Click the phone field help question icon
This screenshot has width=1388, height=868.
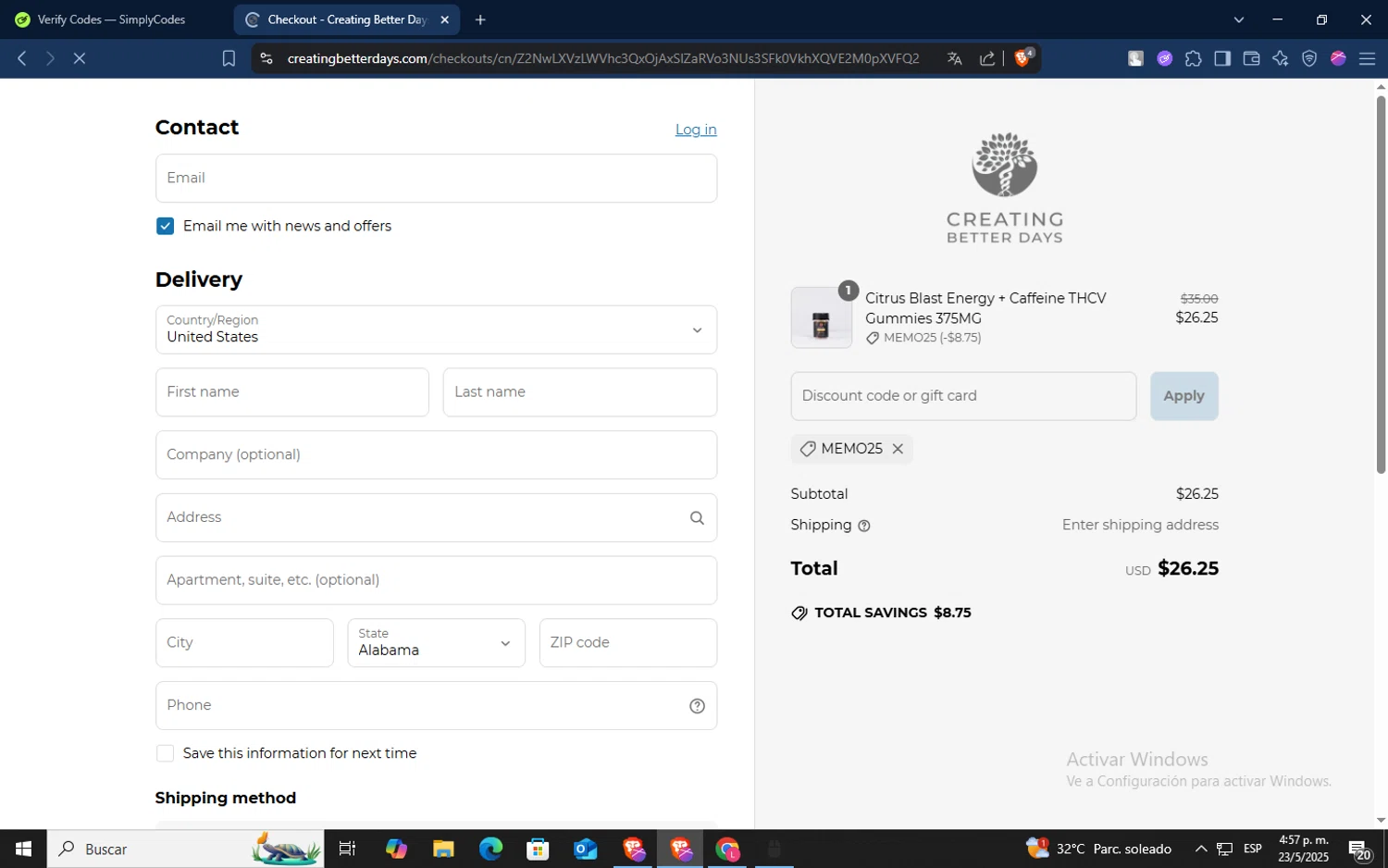[x=697, y=706]
